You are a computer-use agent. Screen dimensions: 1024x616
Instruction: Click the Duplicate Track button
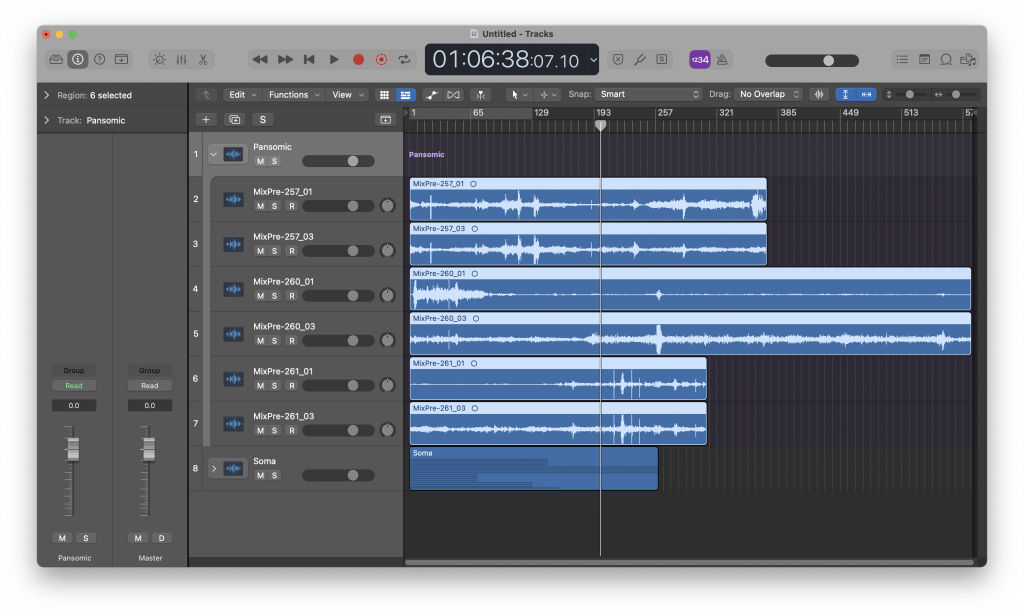pos(234,120)
